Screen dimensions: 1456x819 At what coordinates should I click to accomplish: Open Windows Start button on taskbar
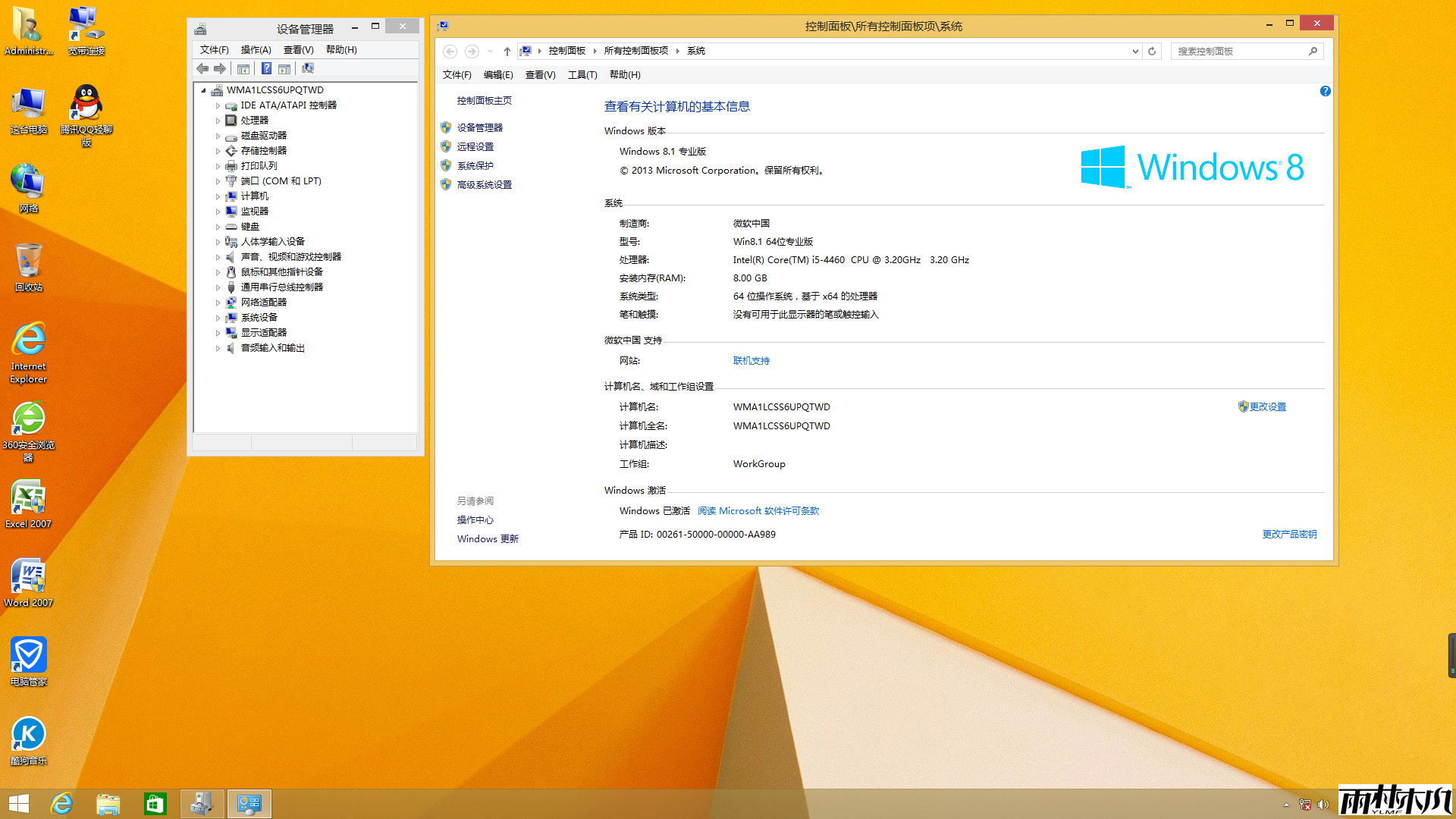(19, 804)
